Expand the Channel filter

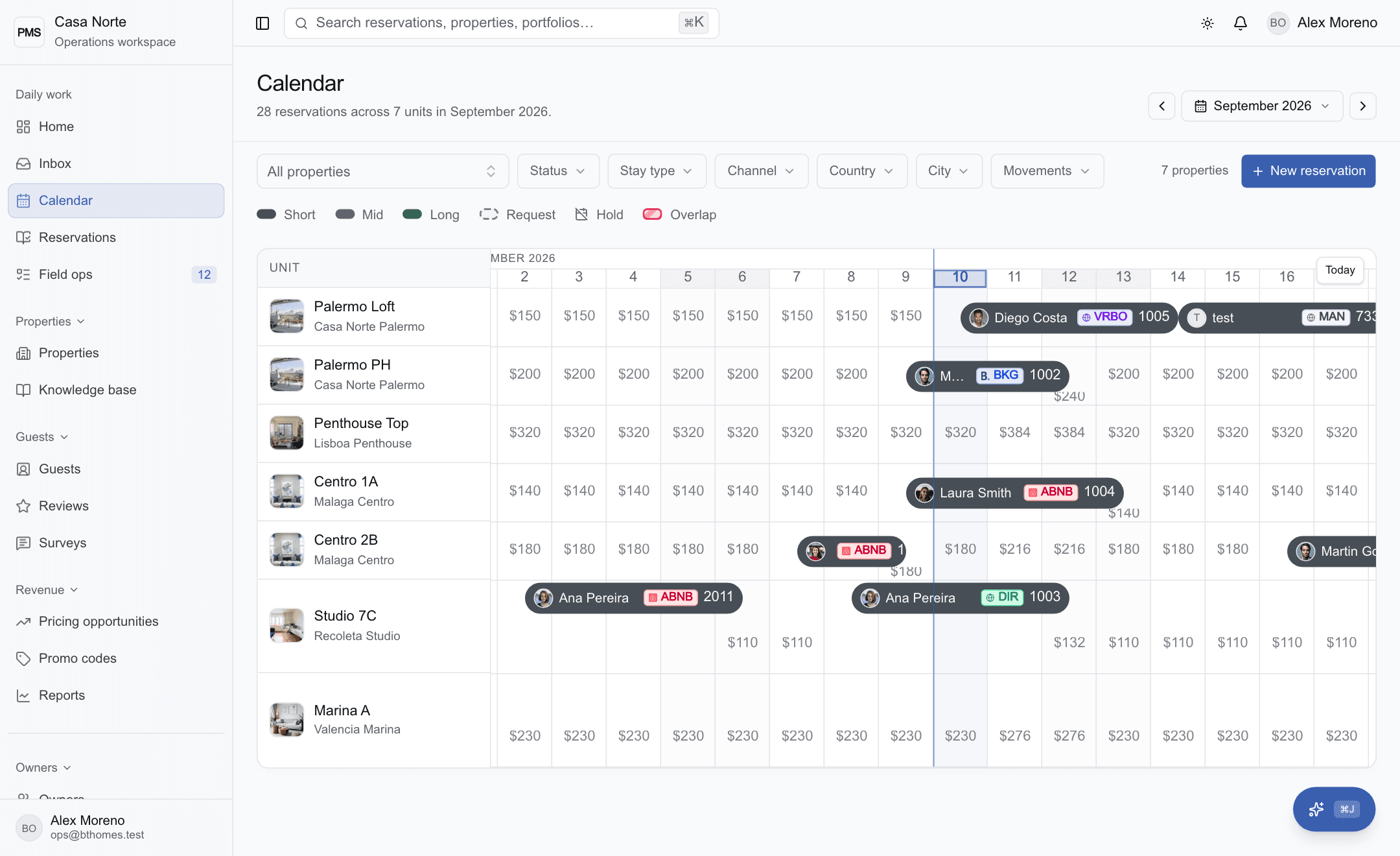click(762, 171)
